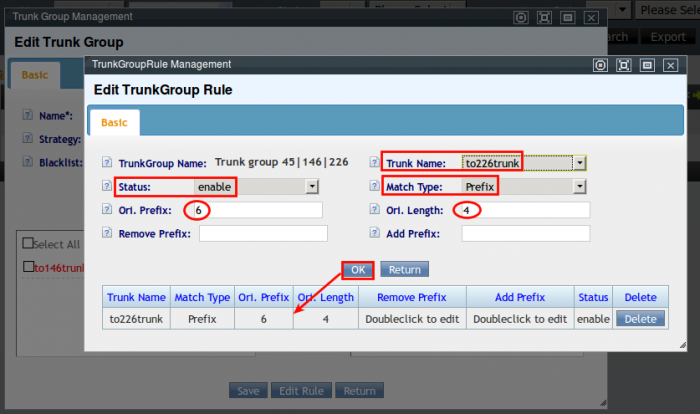700x414 pixels.
Task: Click help icon next to Status field
Action: [x=108, y=187]
